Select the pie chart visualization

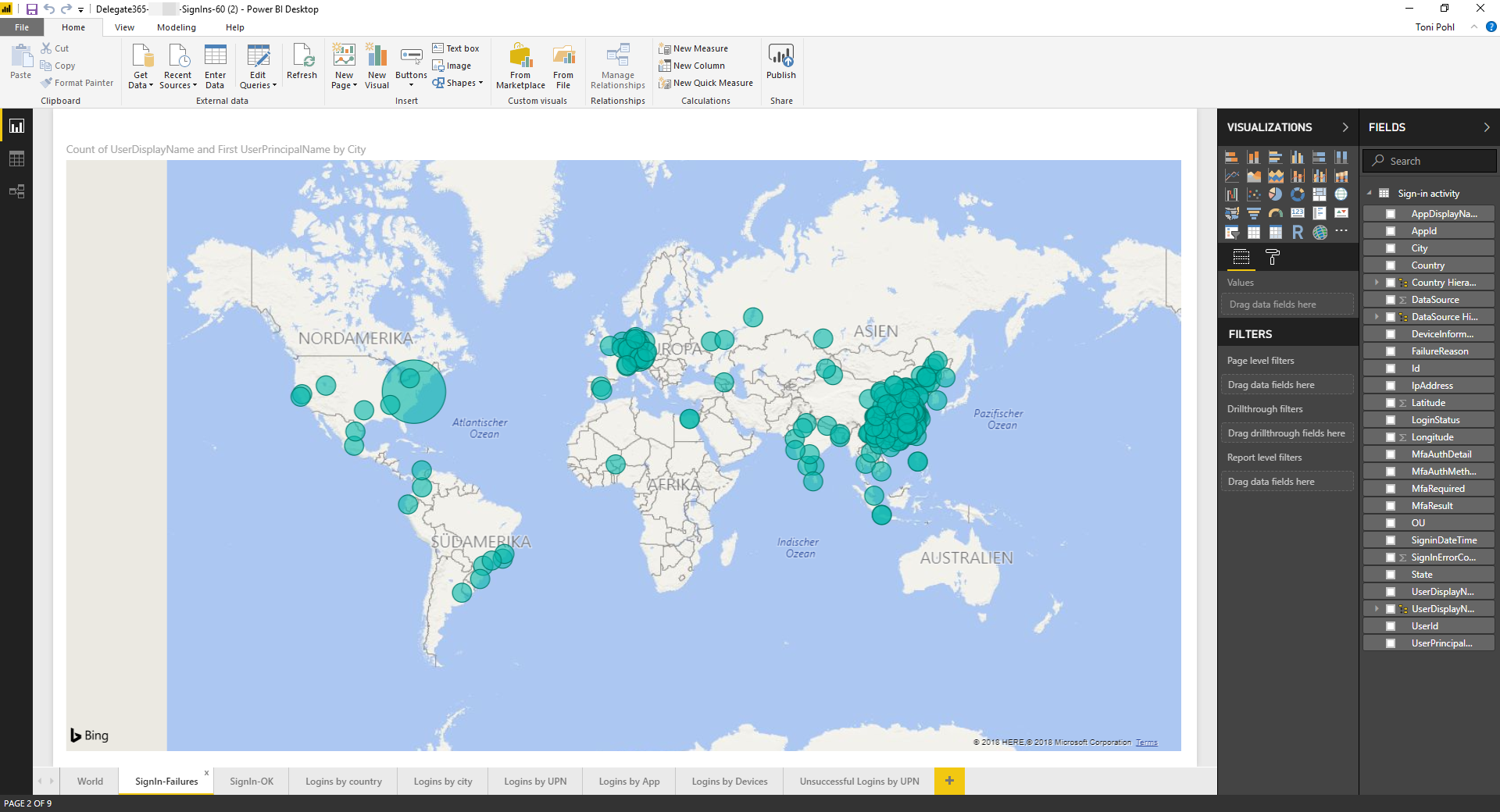(1275, 194)
